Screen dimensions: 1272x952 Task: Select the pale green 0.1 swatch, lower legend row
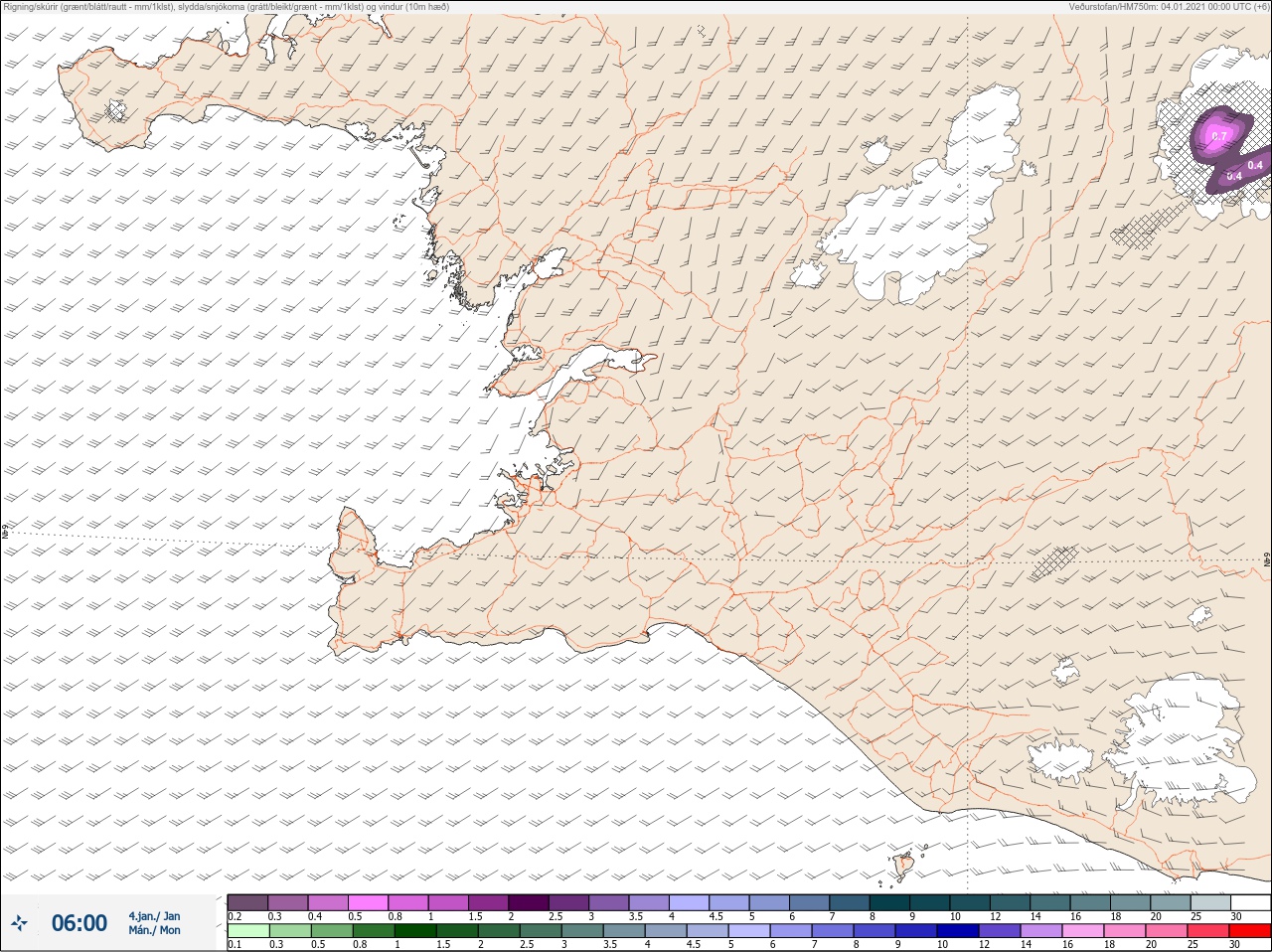tap(247, 931)
